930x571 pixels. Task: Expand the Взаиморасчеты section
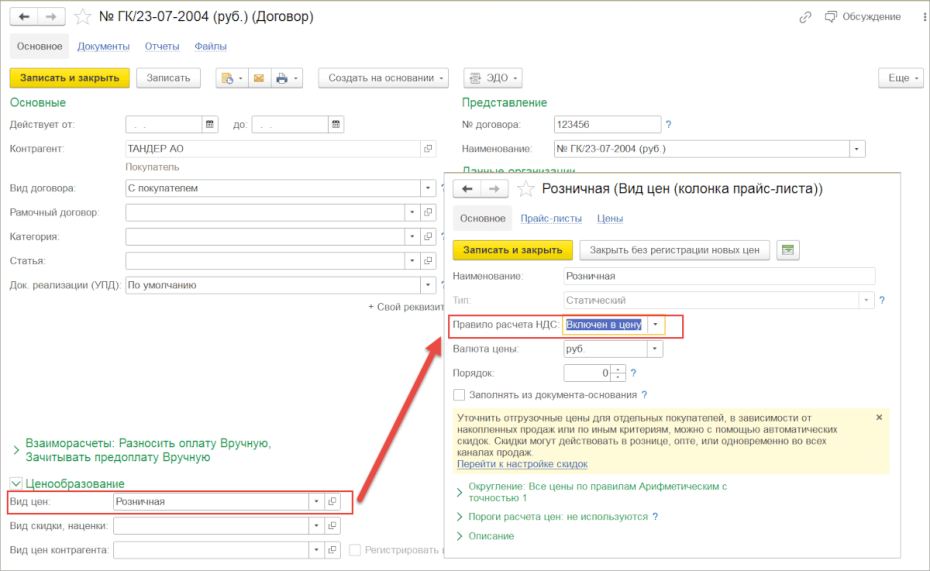click(x=16, y=451)
